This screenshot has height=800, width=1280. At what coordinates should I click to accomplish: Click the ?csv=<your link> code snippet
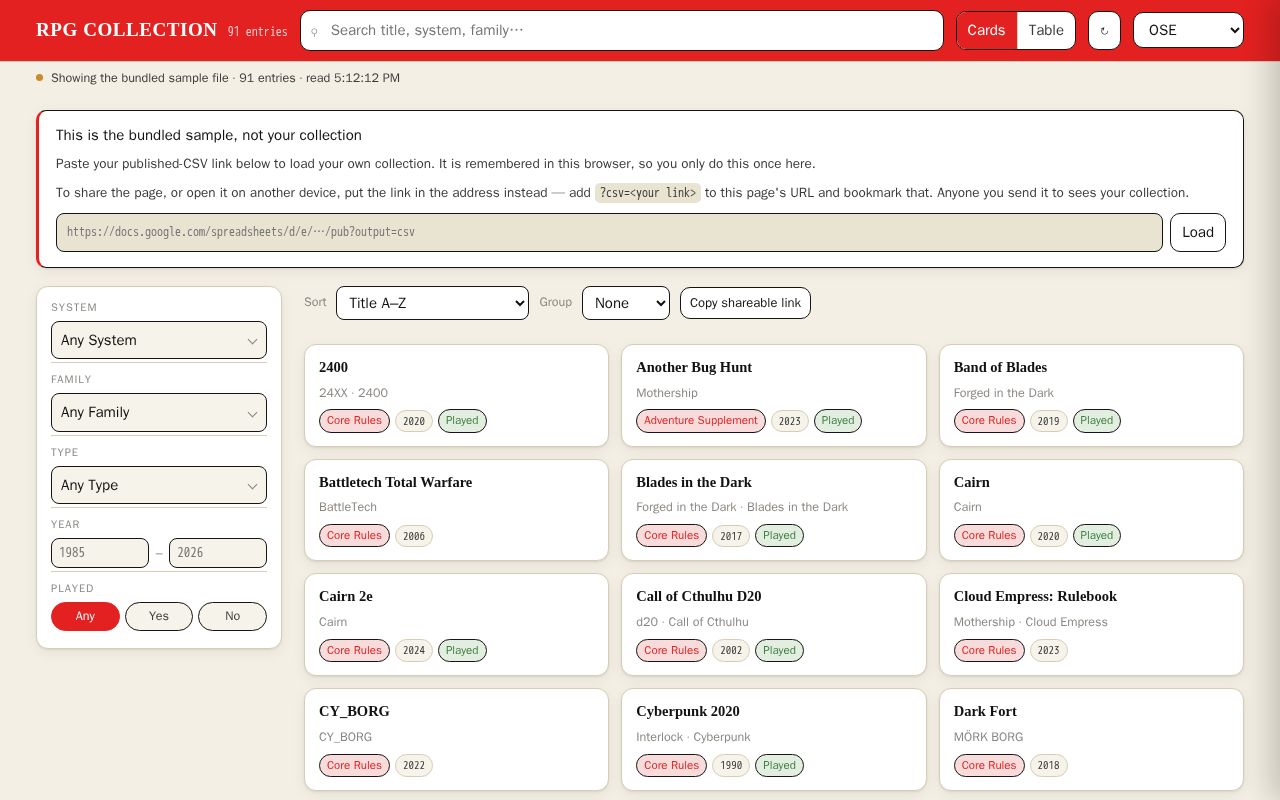[x=648, y=193]
